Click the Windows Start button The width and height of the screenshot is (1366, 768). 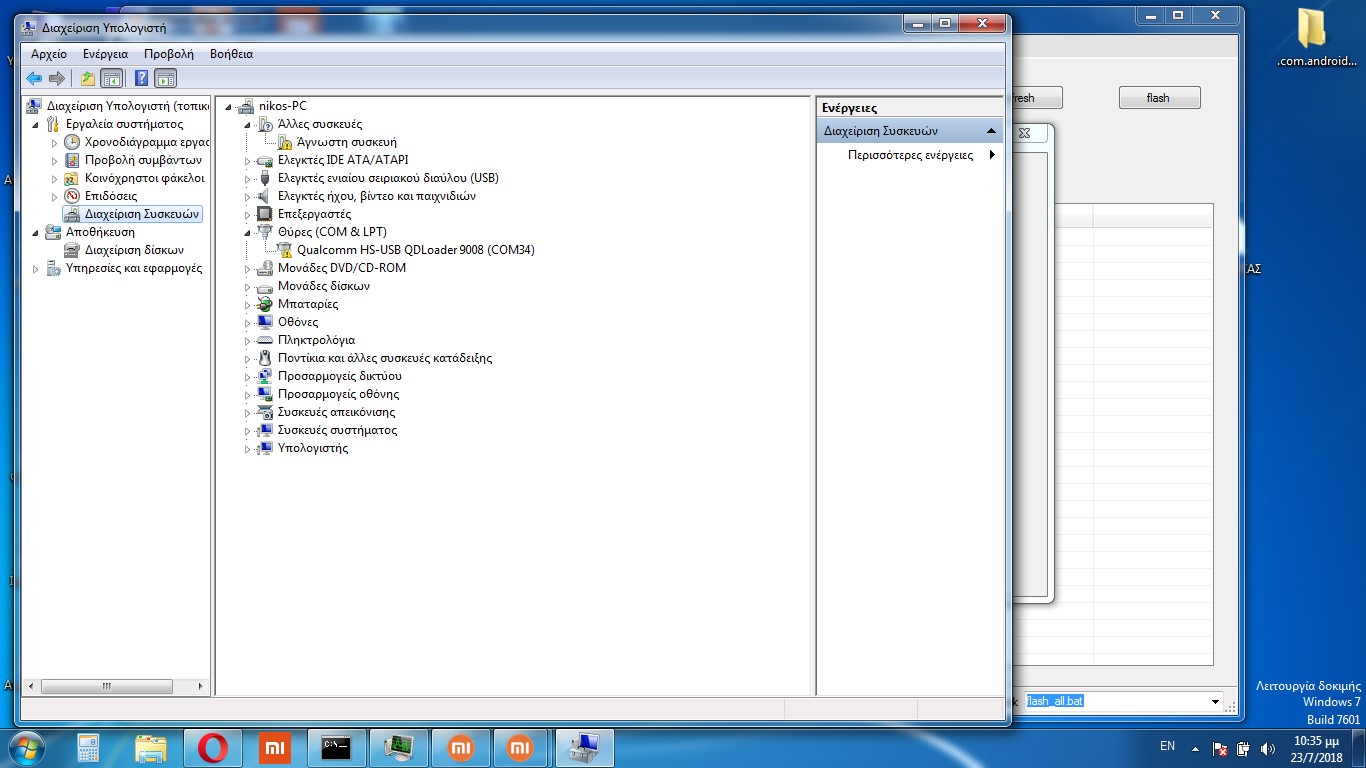[x=27, y=747]
